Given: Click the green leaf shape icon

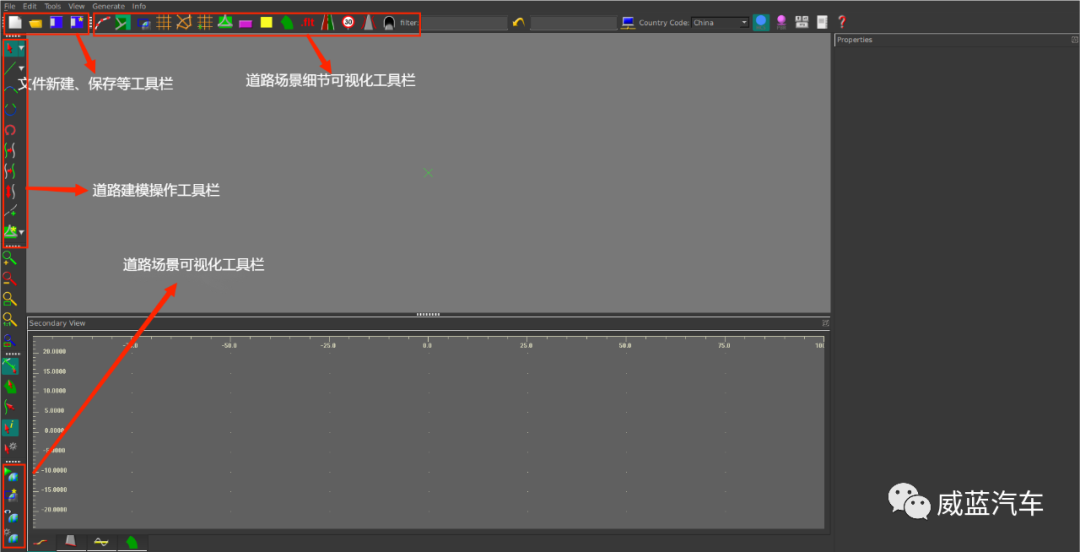Looking at the screenshot, I should click(287, 23).
